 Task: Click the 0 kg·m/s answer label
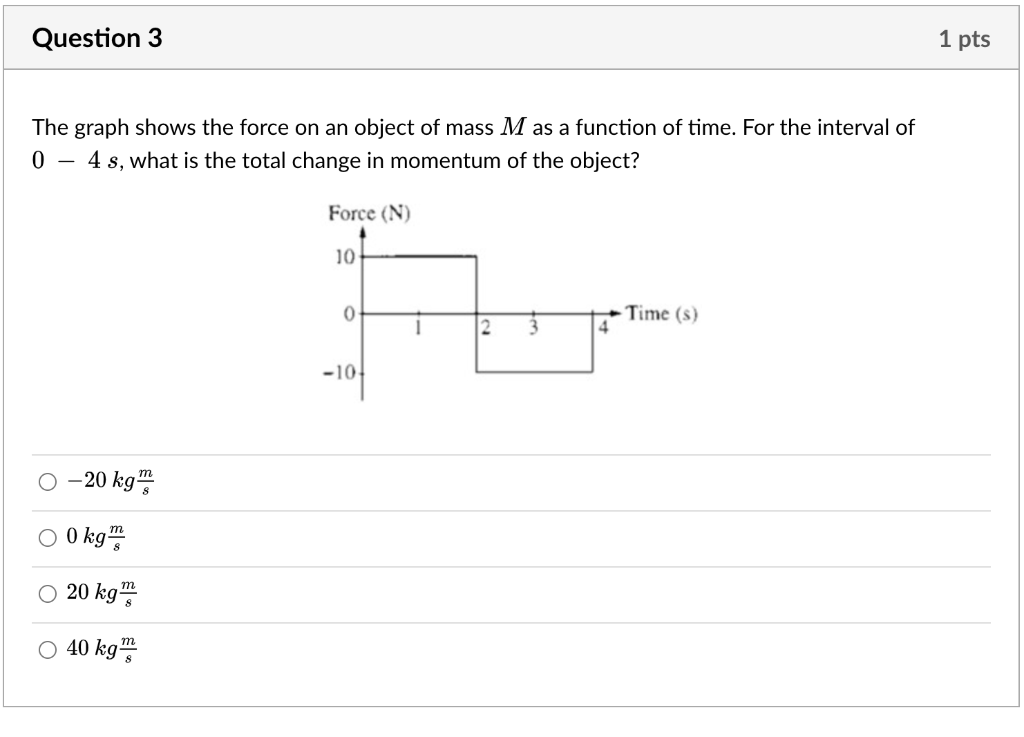tap(93, 537)
